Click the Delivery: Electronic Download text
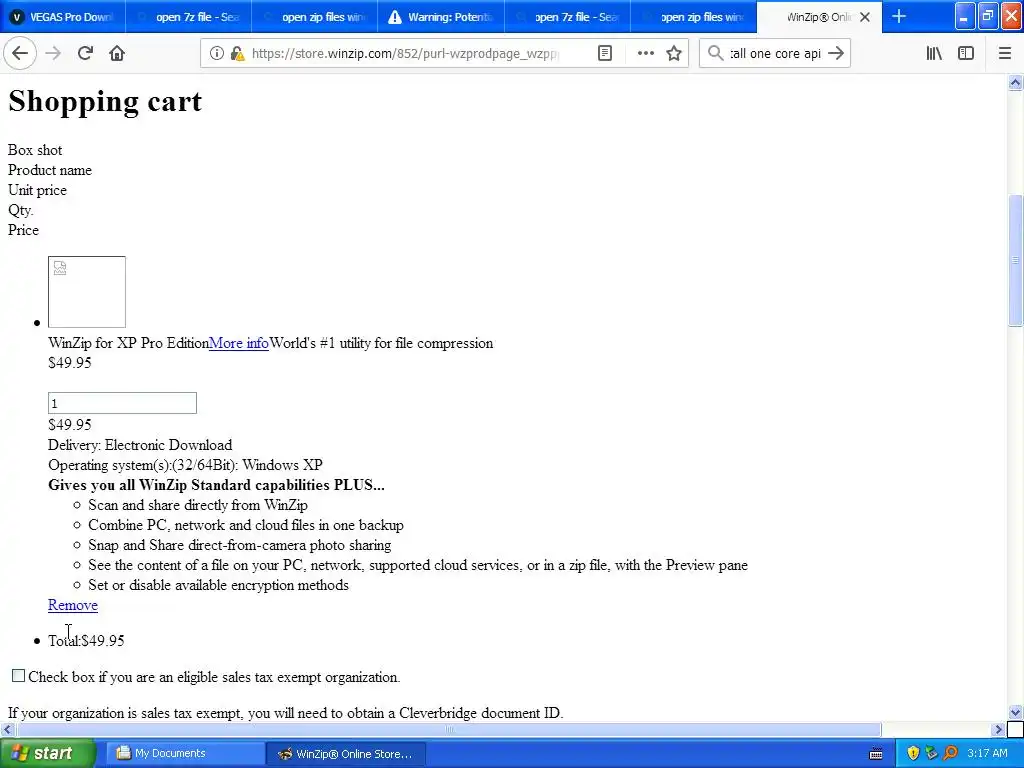The height and width of the screenshot is (768, 1024). tap(140, 445)
